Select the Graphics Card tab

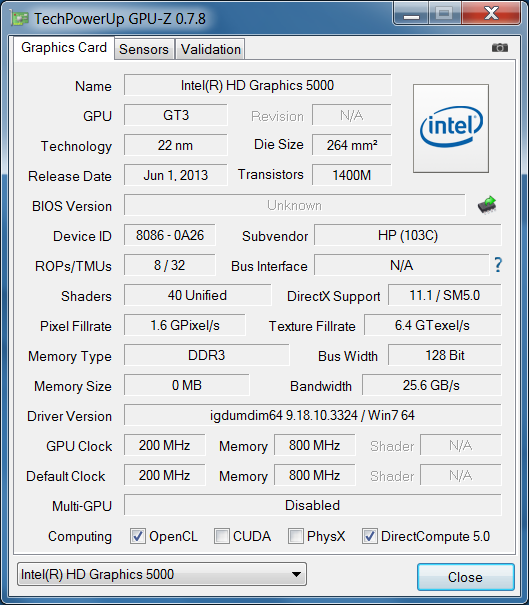(64, 48)
